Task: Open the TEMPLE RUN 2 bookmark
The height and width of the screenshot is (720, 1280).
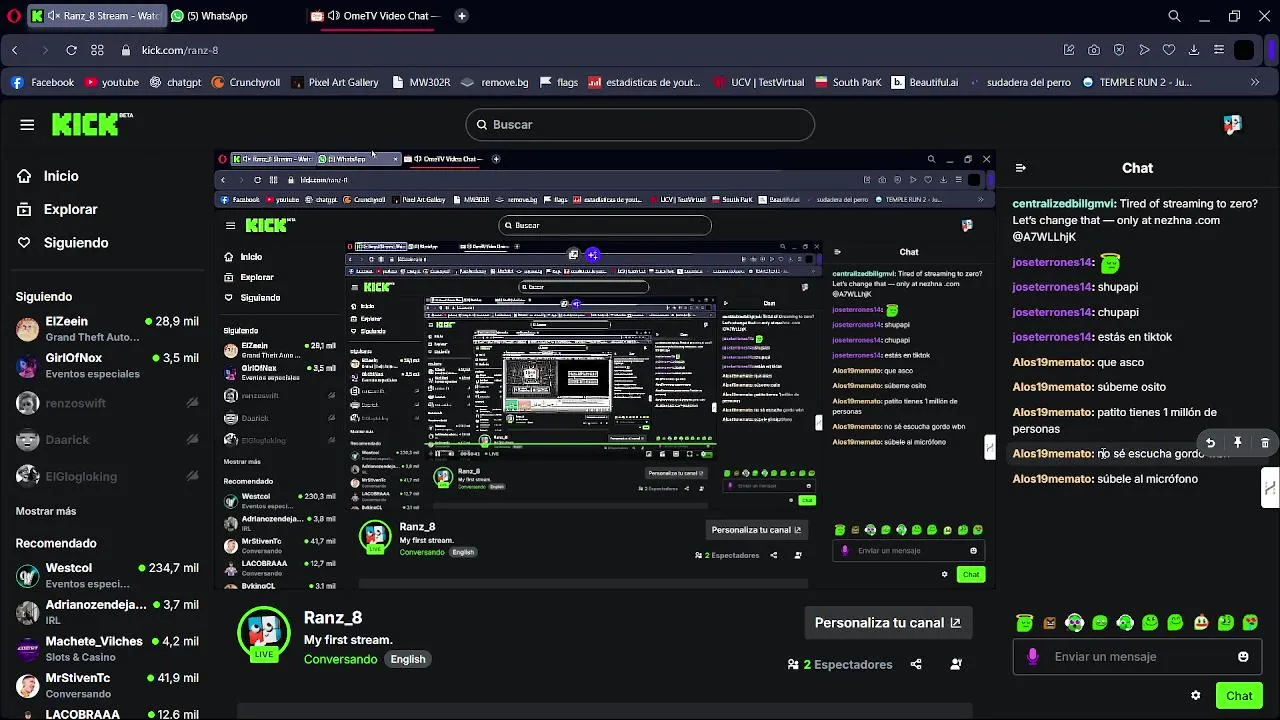Action: tap(1136, 82)
